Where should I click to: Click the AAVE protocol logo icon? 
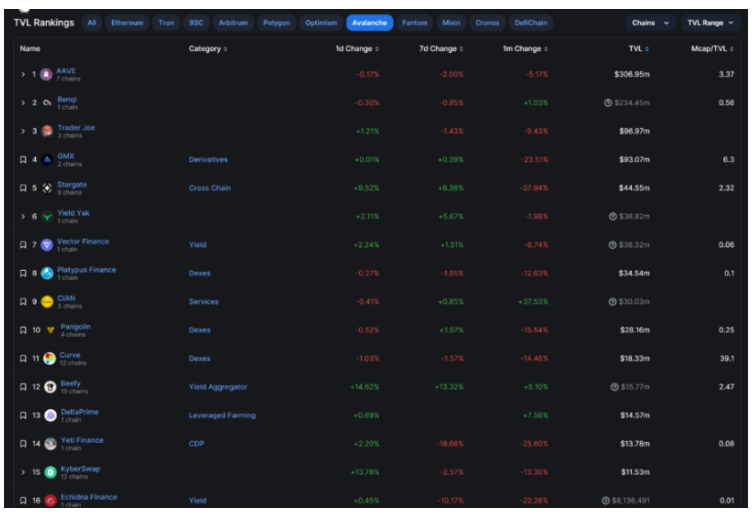click(46, 75)
